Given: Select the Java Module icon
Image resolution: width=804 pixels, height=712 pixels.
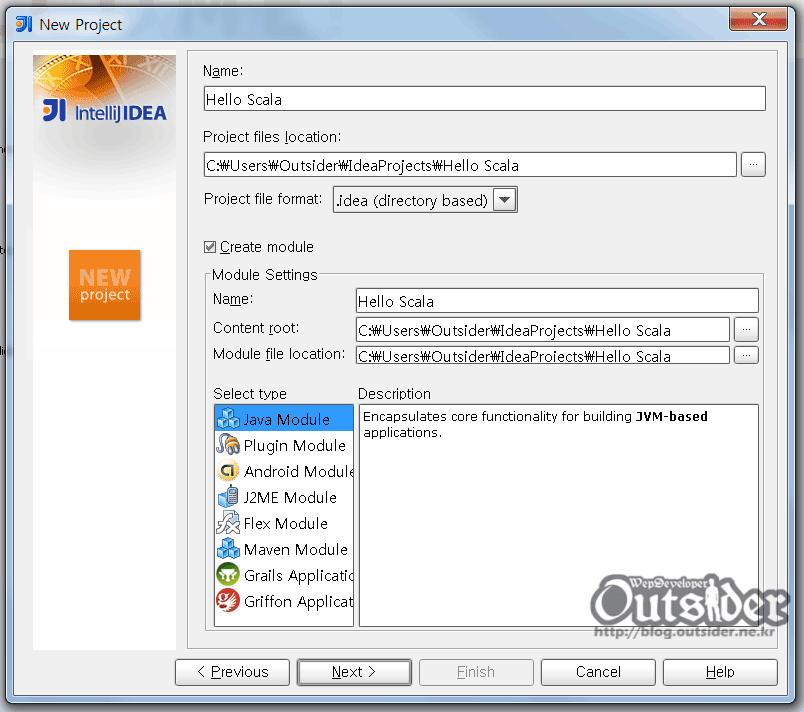Looking at the screenshot, I should [228, 418].
